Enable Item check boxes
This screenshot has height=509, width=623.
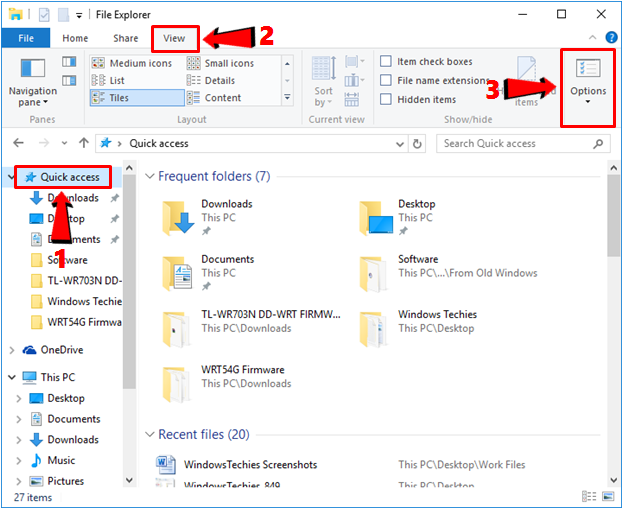coord(386,62)
